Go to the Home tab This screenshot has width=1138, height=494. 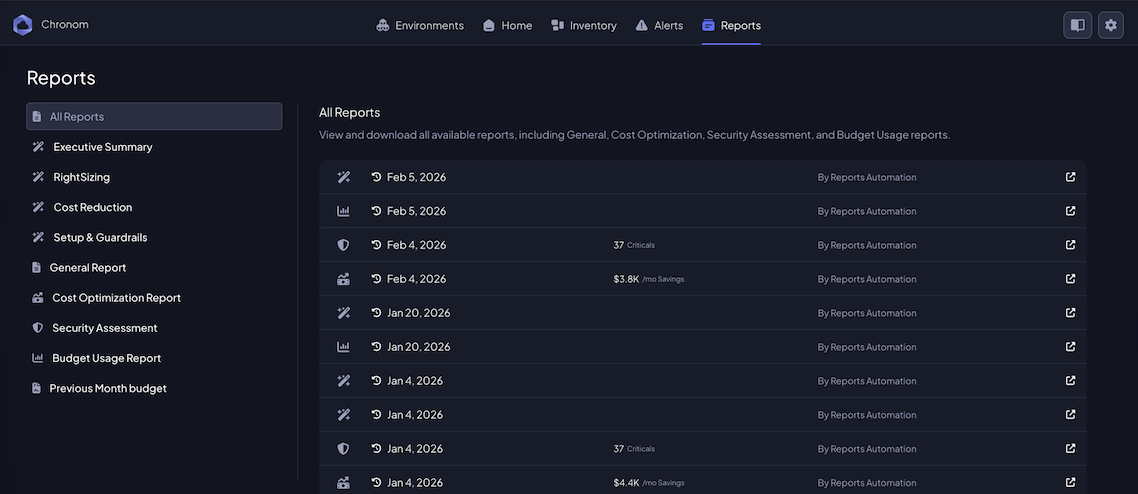[507, 25]
